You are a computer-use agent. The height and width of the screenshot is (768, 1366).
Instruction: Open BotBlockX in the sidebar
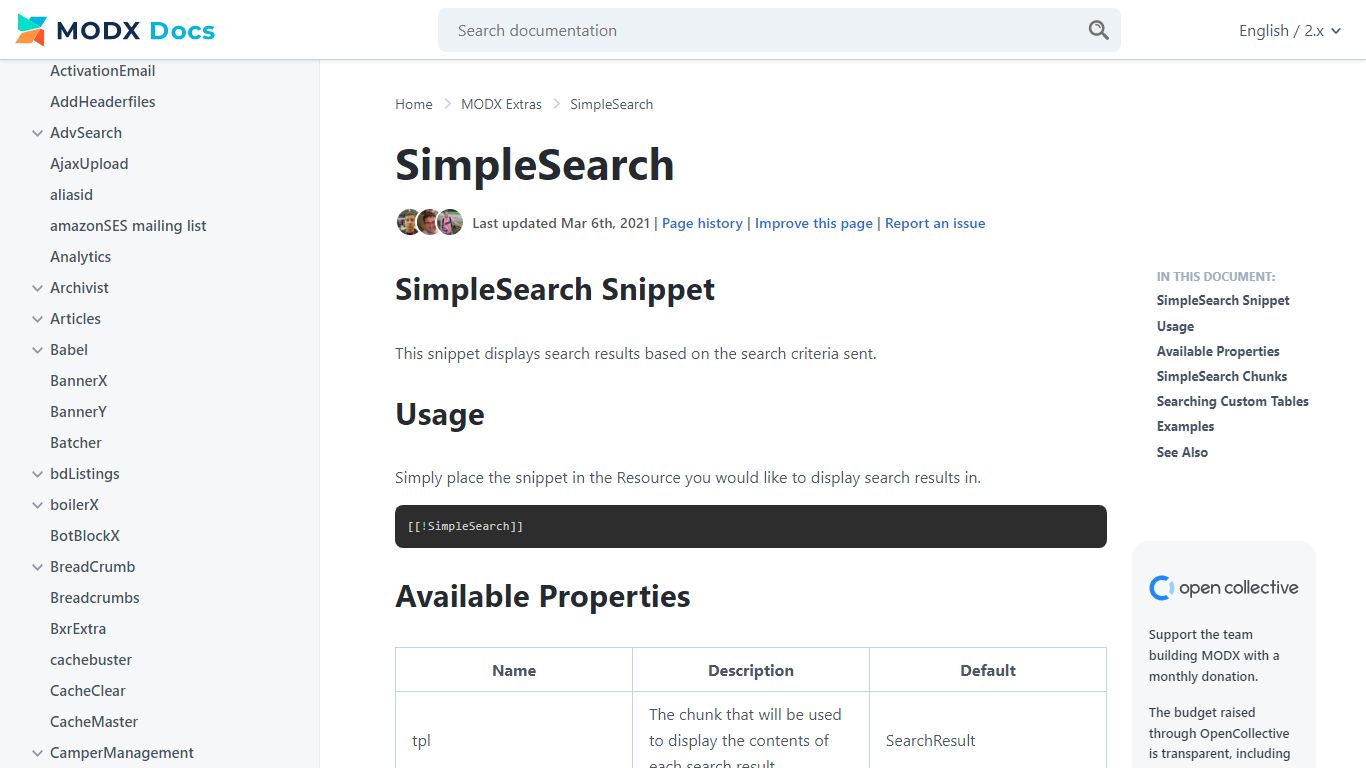[x=85, y=536]
